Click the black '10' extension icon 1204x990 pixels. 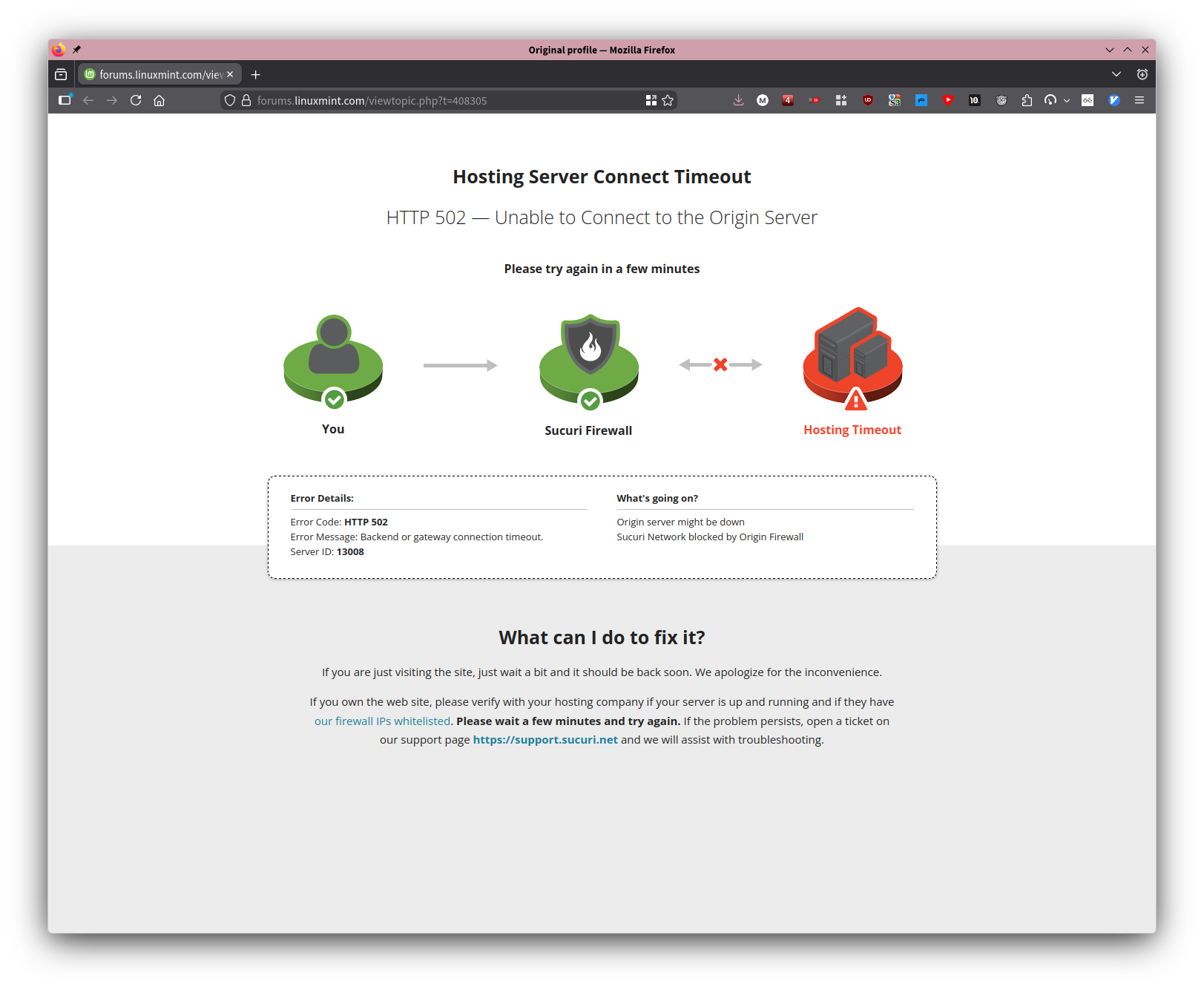click(x=975, y=100)
